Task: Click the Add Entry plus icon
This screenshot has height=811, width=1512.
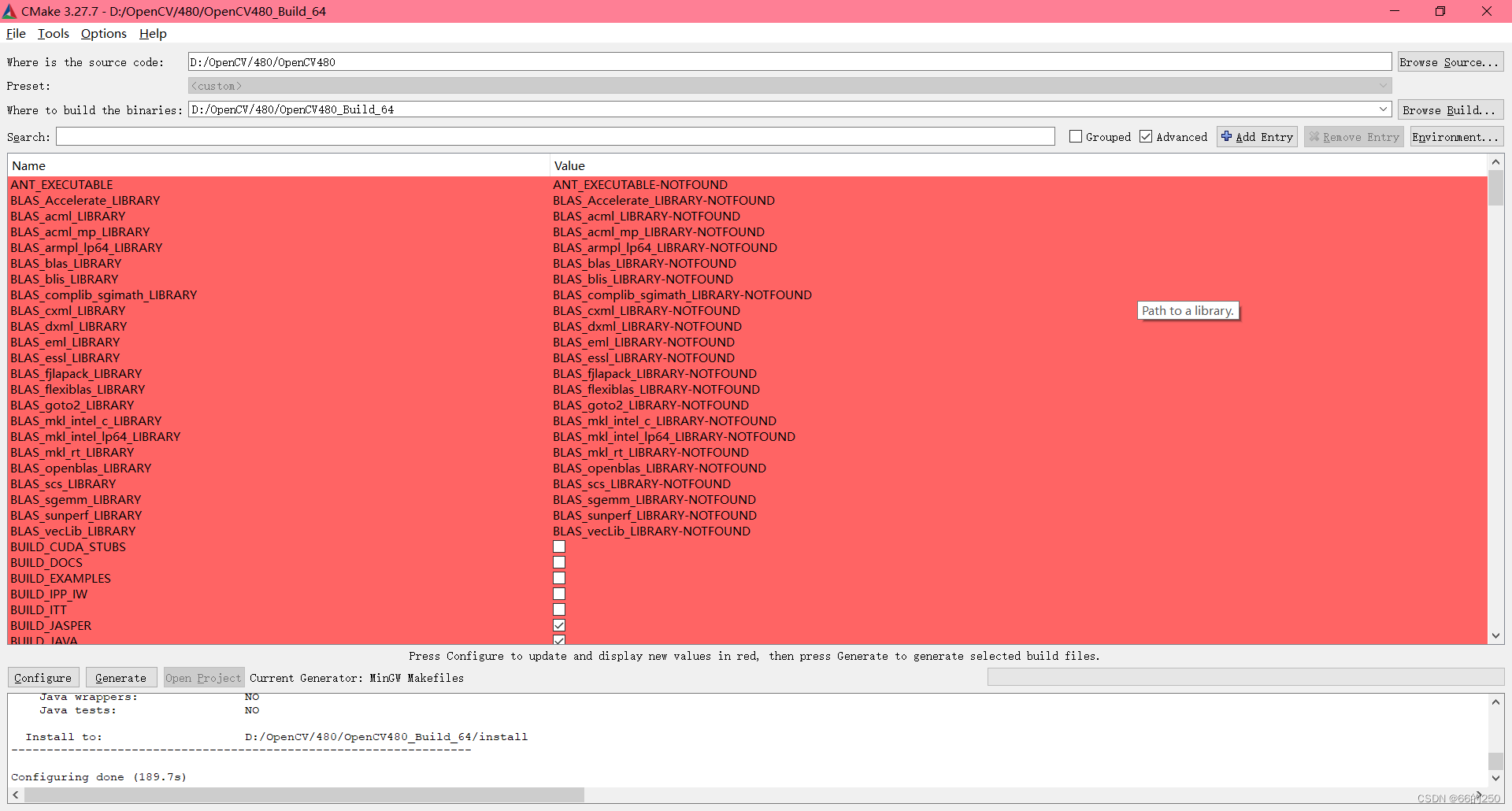Action: coord(1226,136)
